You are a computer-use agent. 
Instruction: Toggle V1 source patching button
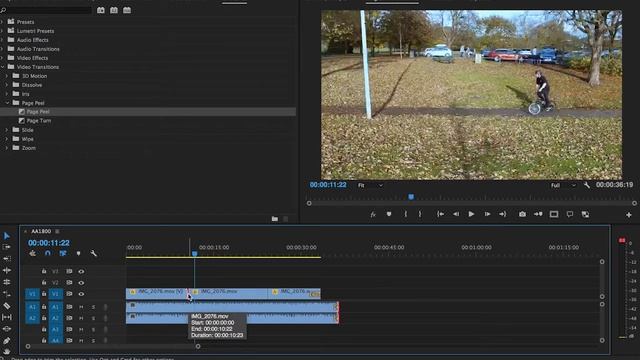click(x=32, y=294)
